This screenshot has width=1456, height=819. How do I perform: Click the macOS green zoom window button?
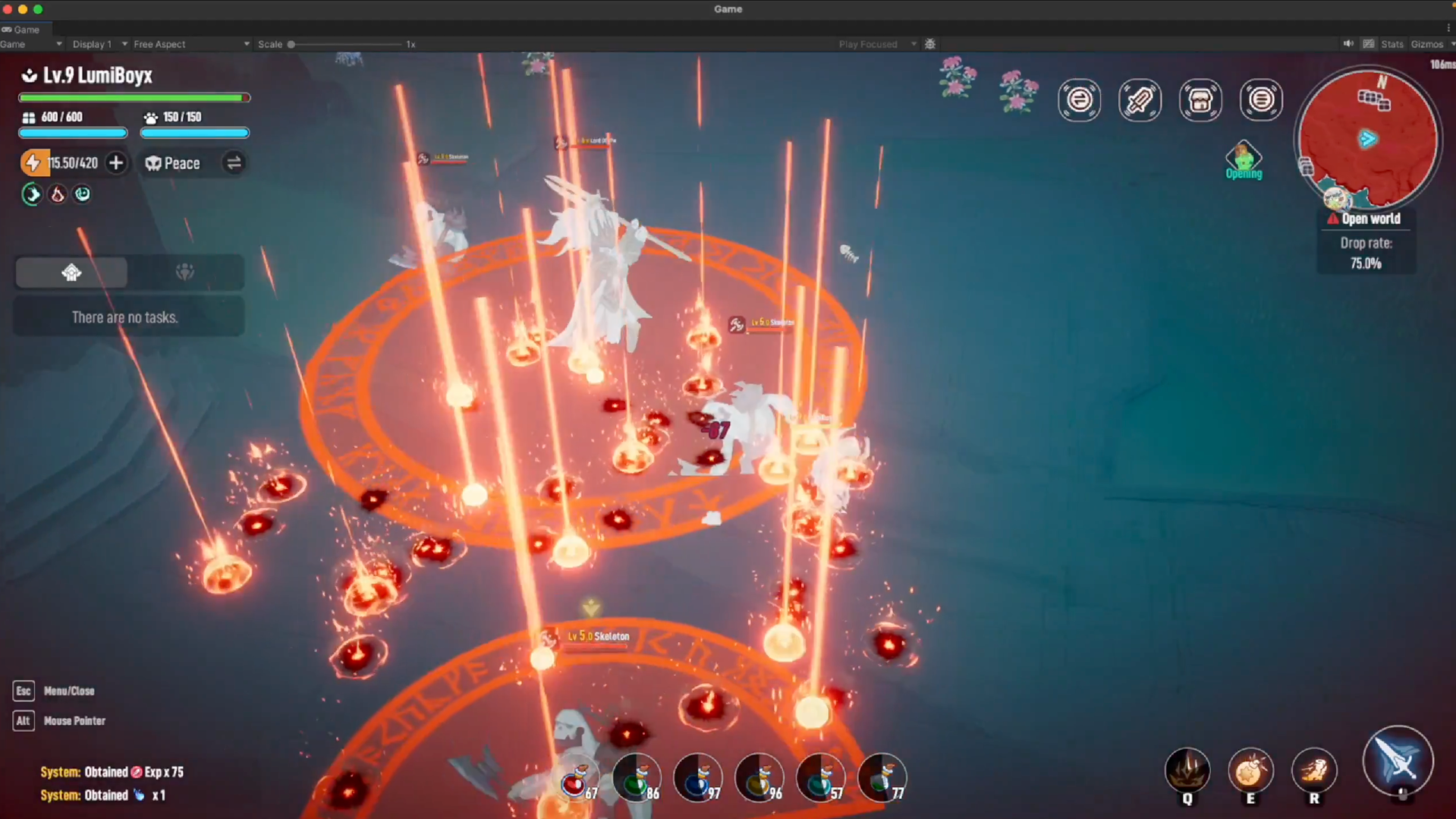point(38,9)
